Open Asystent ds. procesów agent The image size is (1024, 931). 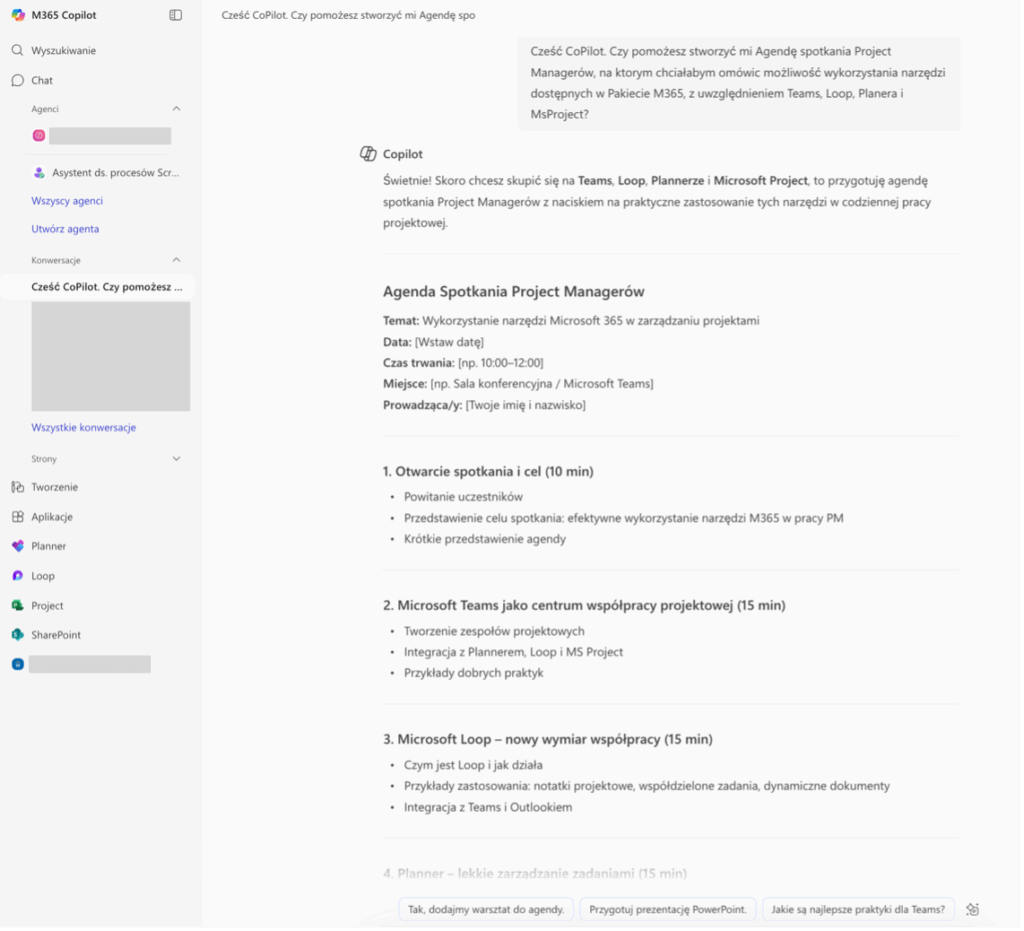click(115, 172)
